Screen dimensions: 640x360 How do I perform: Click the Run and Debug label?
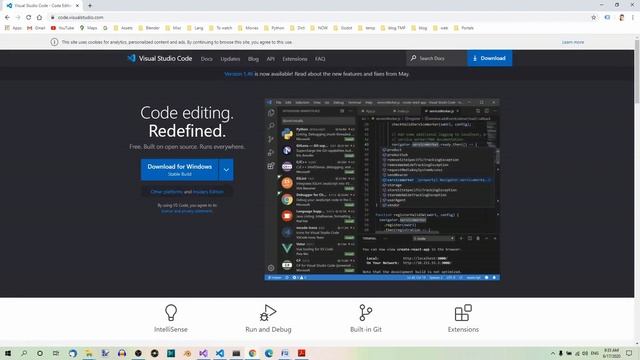268,329
